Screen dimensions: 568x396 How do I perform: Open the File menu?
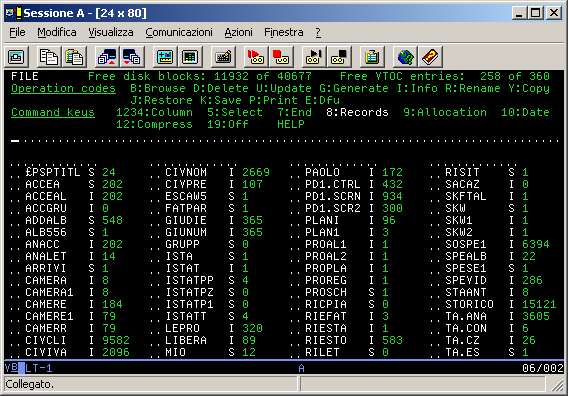point(17,32)
